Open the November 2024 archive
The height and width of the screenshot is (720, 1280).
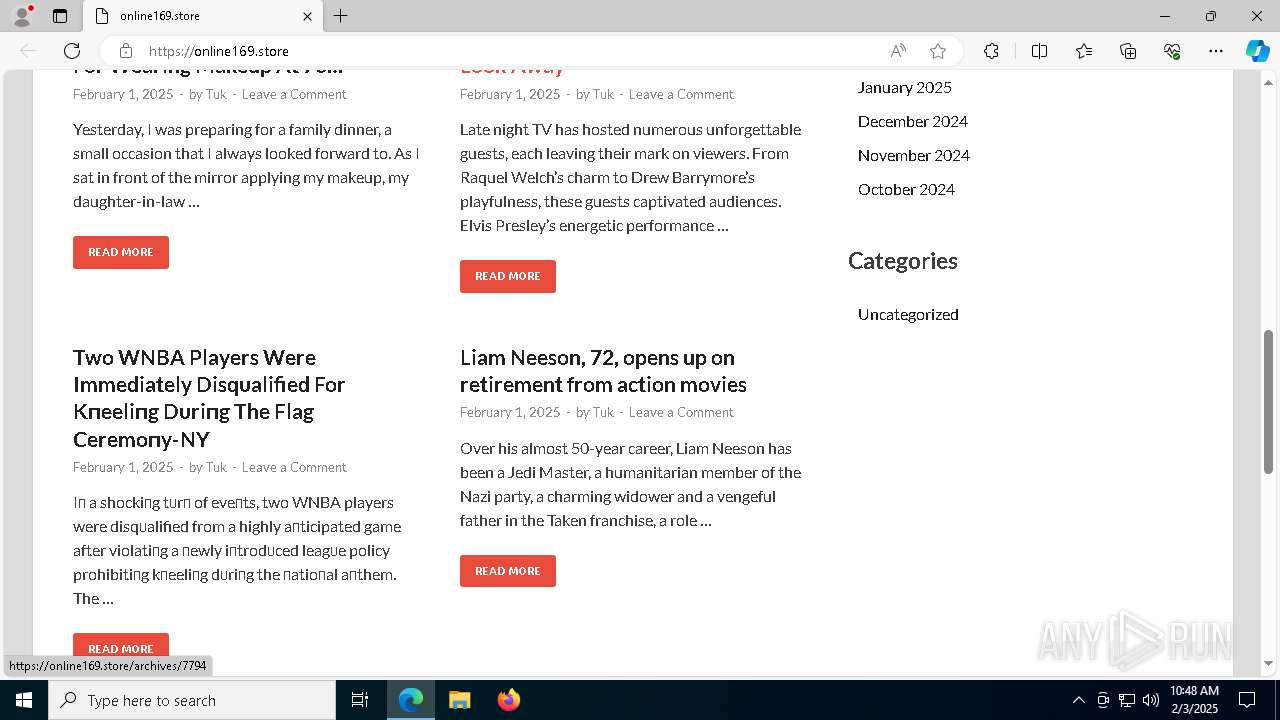pyautogui.click(x=914, y=155)
